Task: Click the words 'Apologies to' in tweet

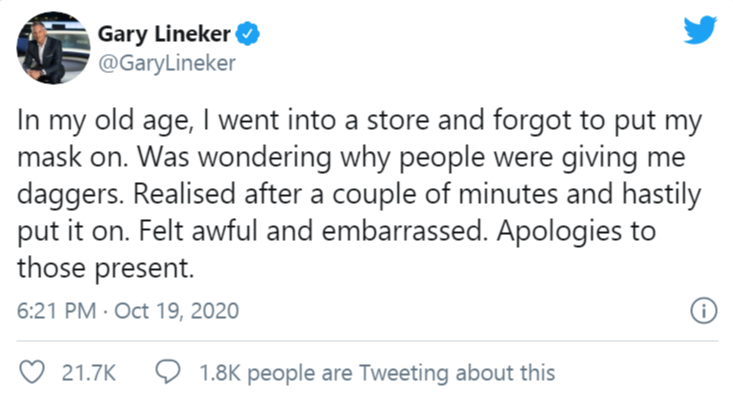Action: pos(576,232)
